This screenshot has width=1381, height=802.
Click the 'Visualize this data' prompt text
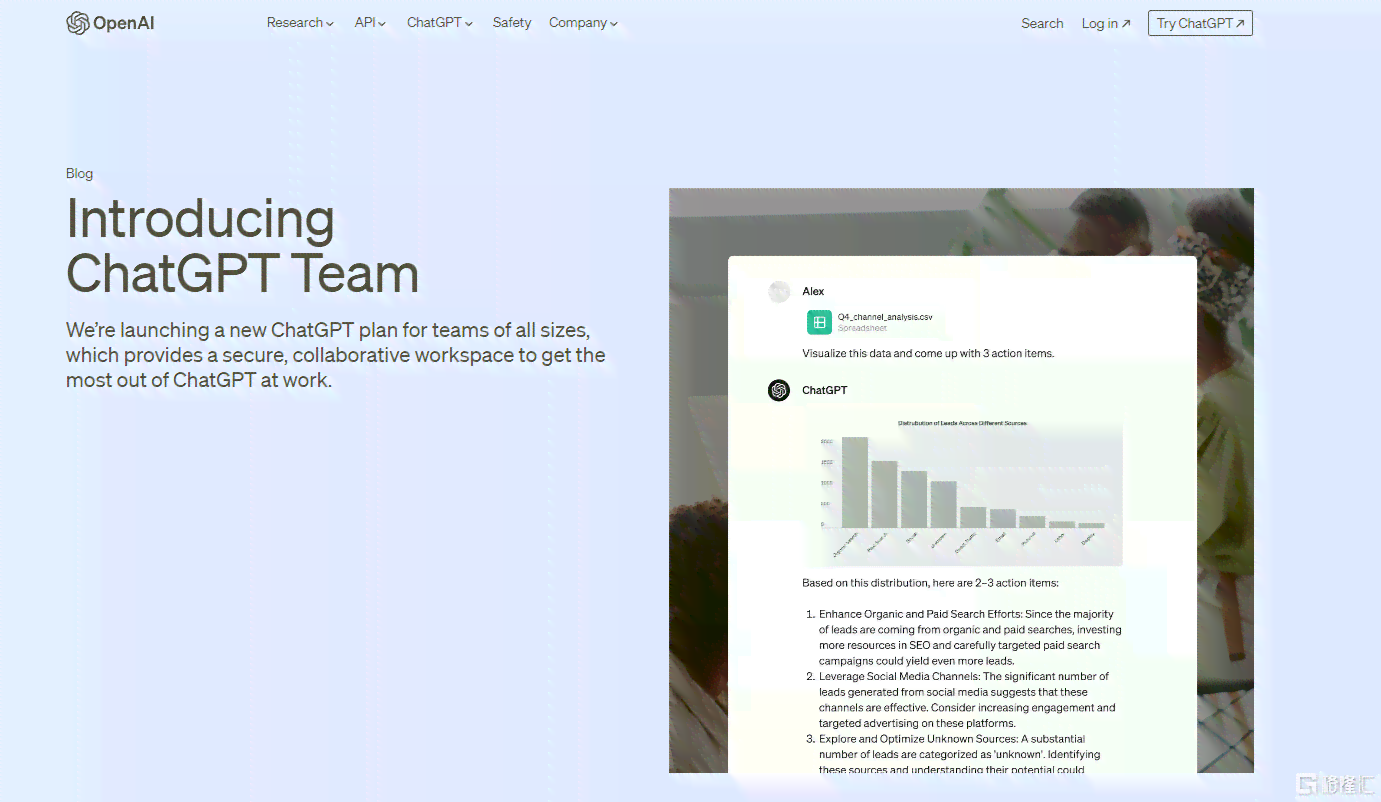(x=928, y=353)
